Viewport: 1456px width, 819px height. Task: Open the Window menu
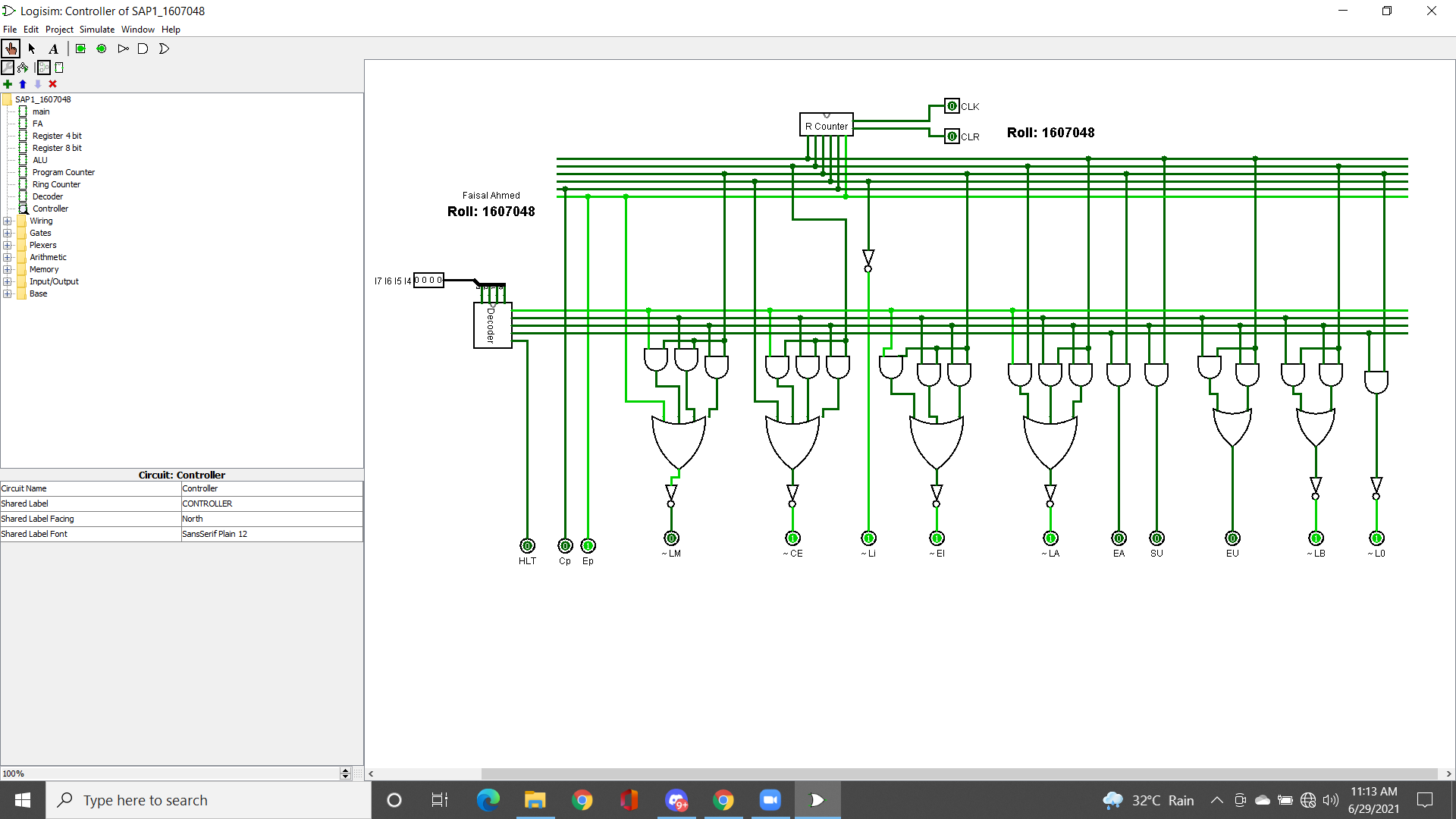point(138,30)
